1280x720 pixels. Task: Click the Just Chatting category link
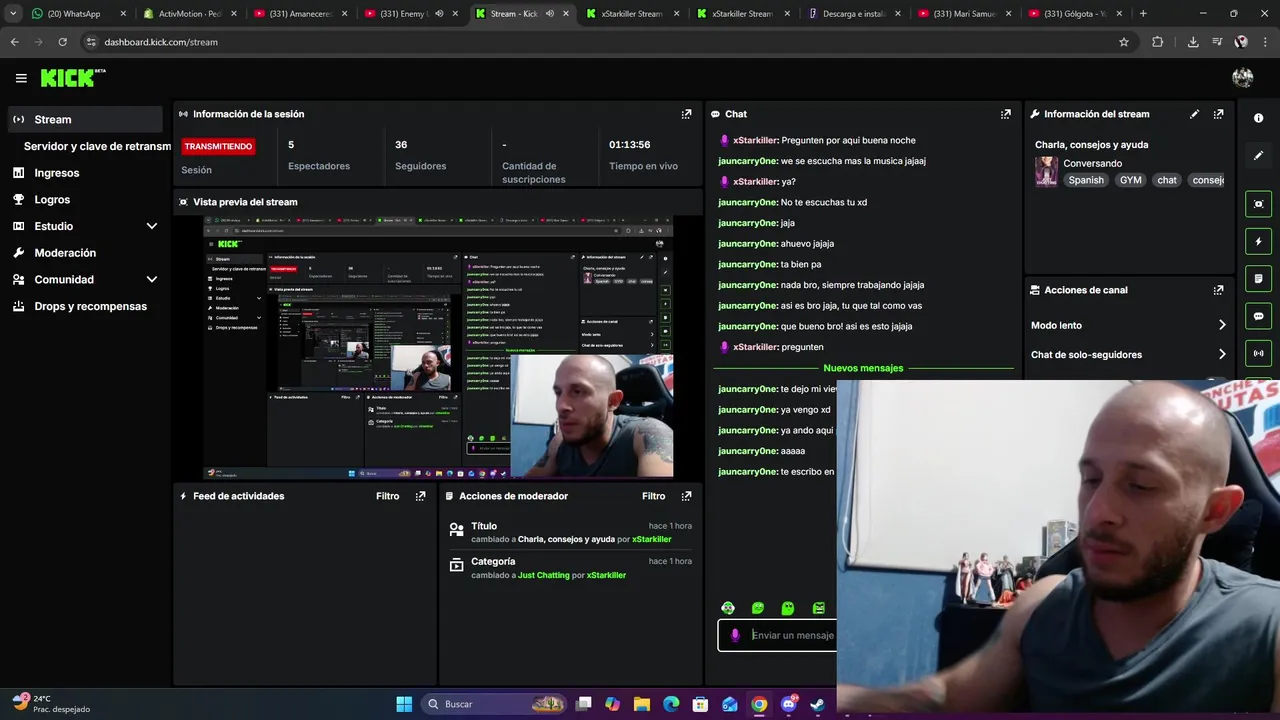point(544,575)
